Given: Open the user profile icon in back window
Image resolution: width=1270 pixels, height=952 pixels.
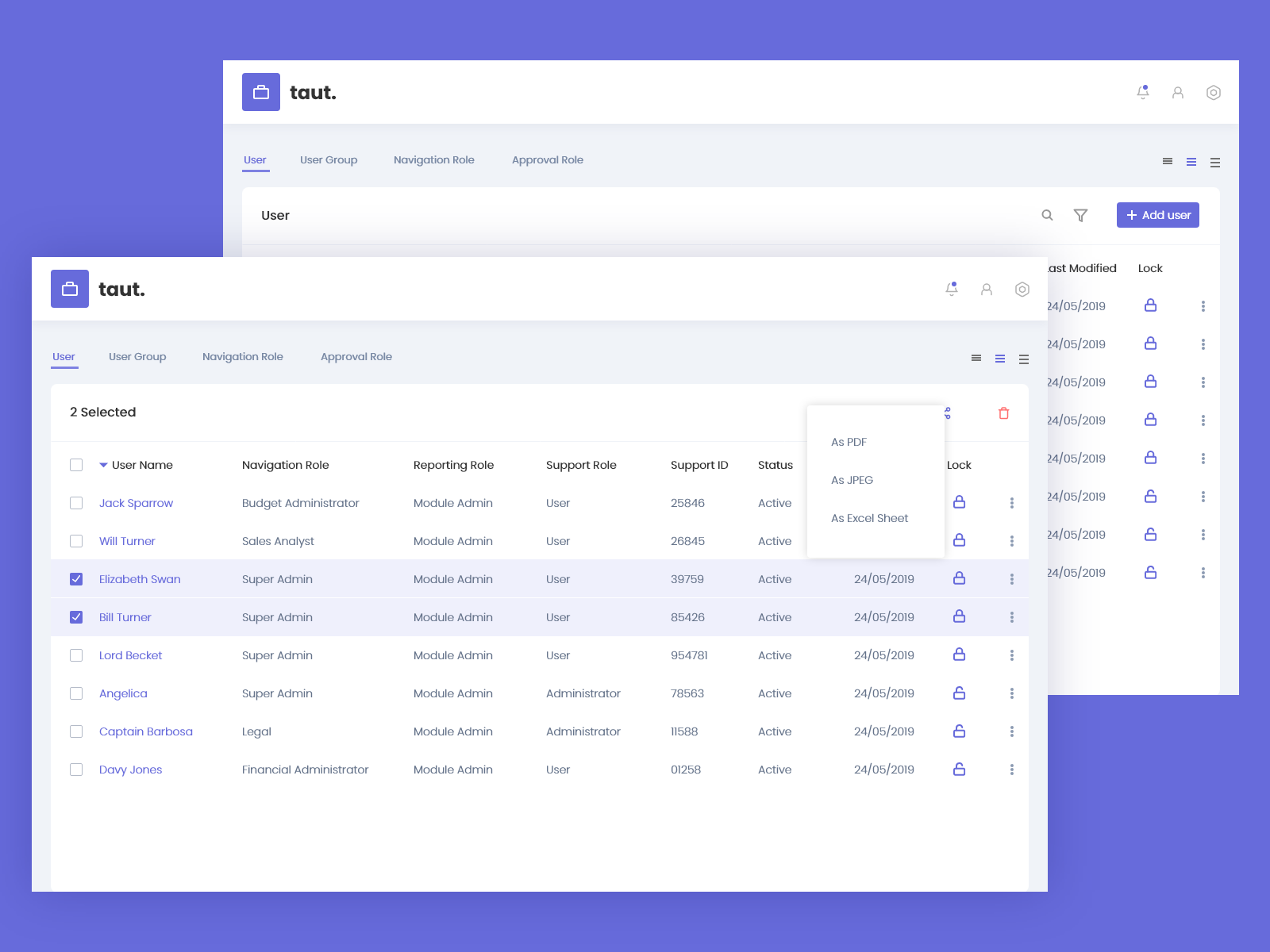Looking at the screenshot, I should (x=1178, y=93).
